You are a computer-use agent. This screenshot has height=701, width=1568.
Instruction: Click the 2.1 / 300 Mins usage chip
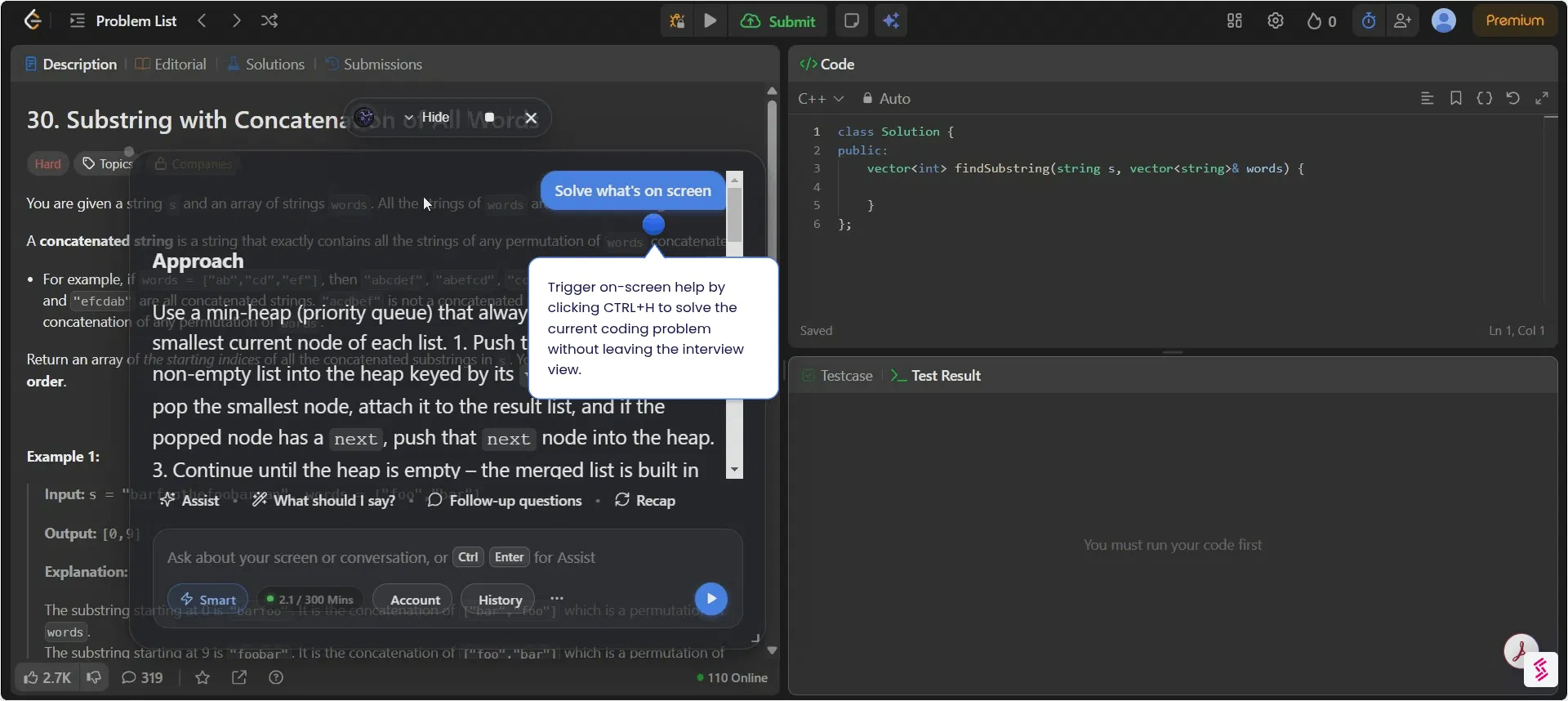[x=310, y=600]
